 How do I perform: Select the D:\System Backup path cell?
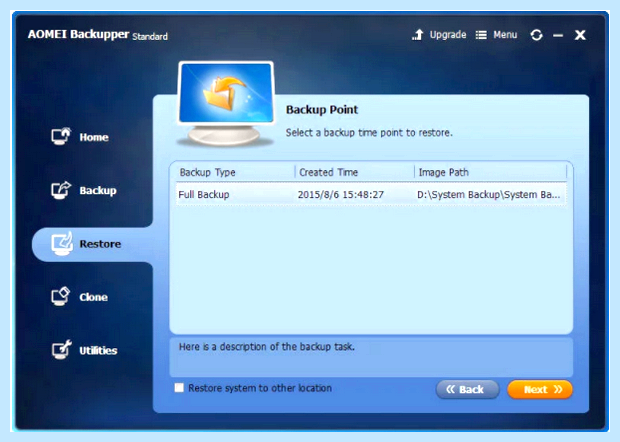tap(488, 195)
